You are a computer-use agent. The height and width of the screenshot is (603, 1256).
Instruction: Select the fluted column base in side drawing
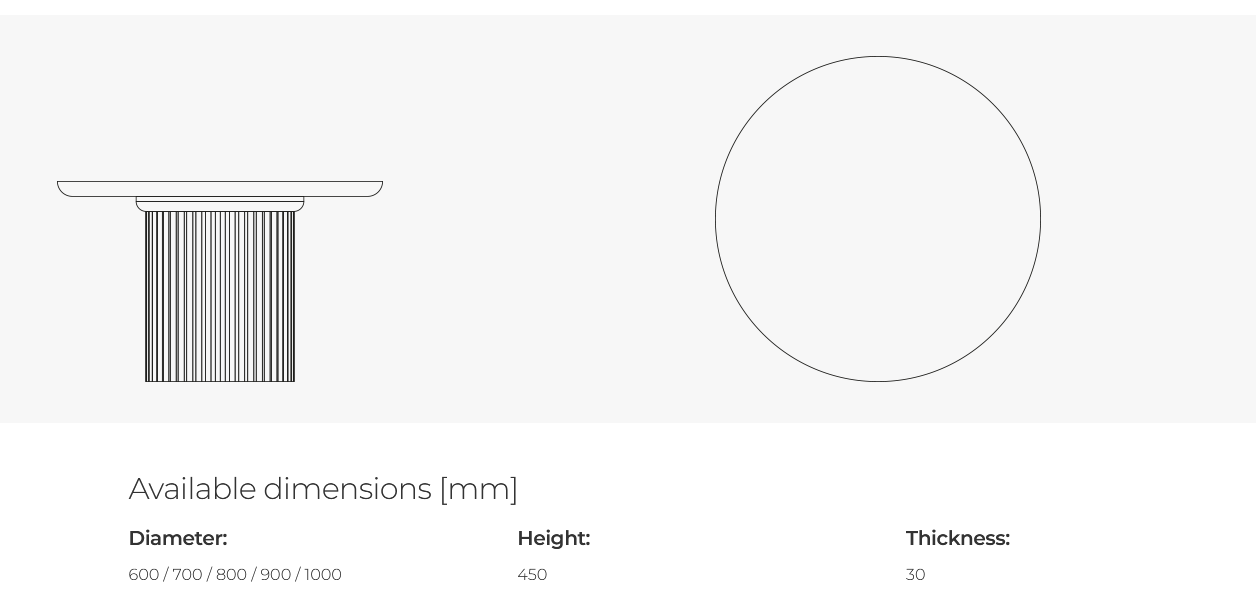(220, 296)
